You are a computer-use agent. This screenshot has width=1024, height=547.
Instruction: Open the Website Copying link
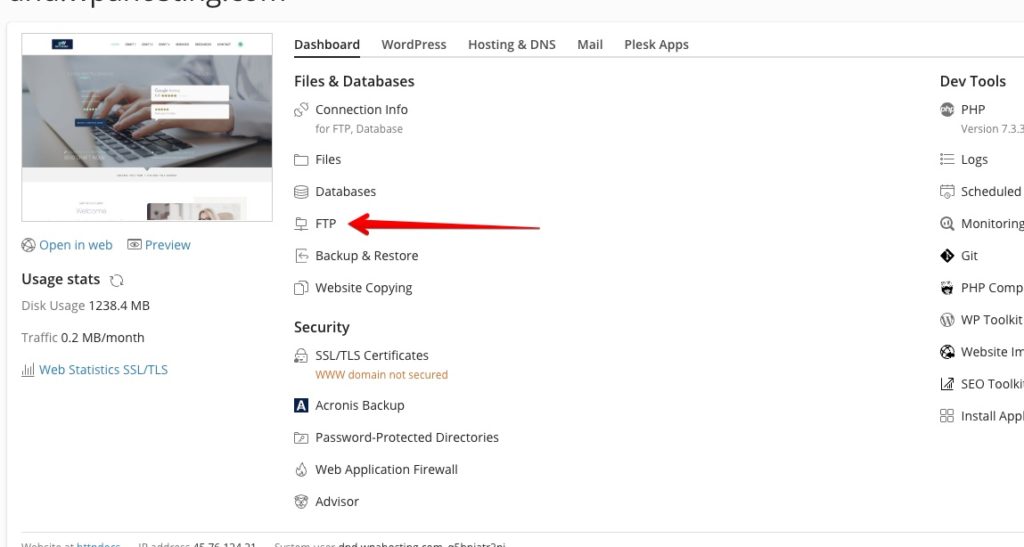[364, 288]
